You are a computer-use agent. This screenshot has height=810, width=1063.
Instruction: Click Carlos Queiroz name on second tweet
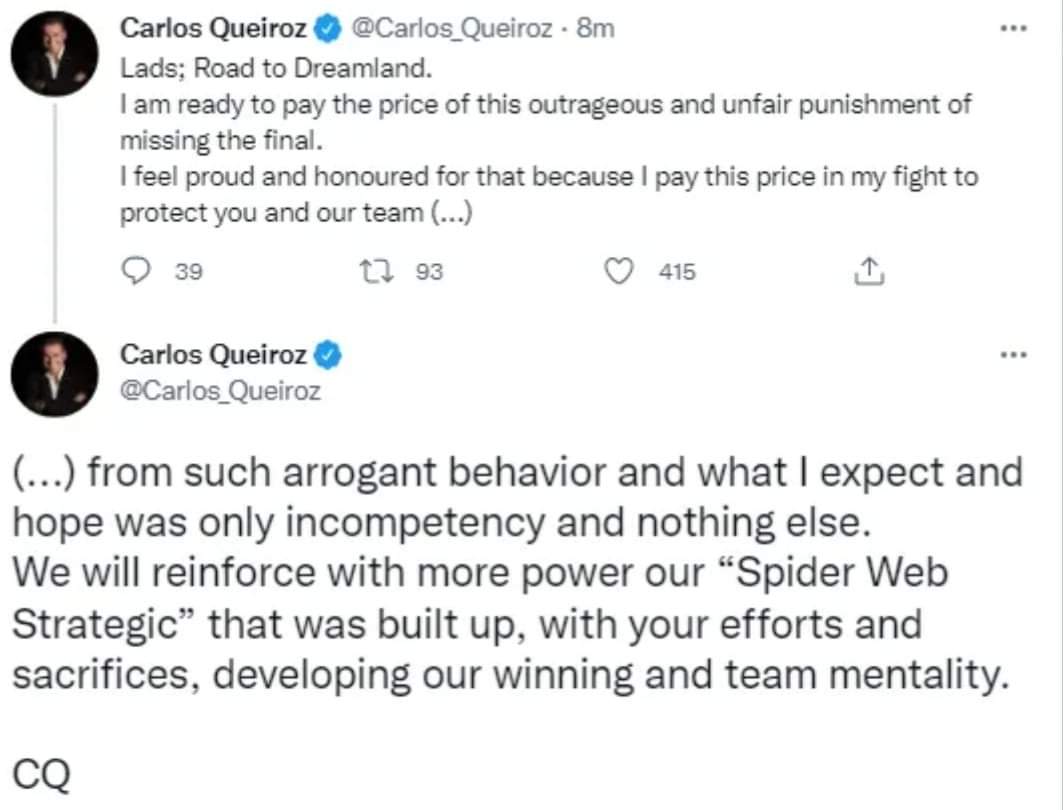pos(214,355)
